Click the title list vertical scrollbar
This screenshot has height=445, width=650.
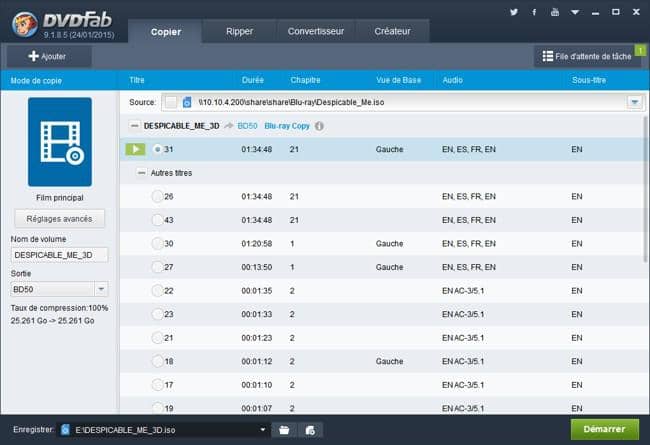coord(645,189)
